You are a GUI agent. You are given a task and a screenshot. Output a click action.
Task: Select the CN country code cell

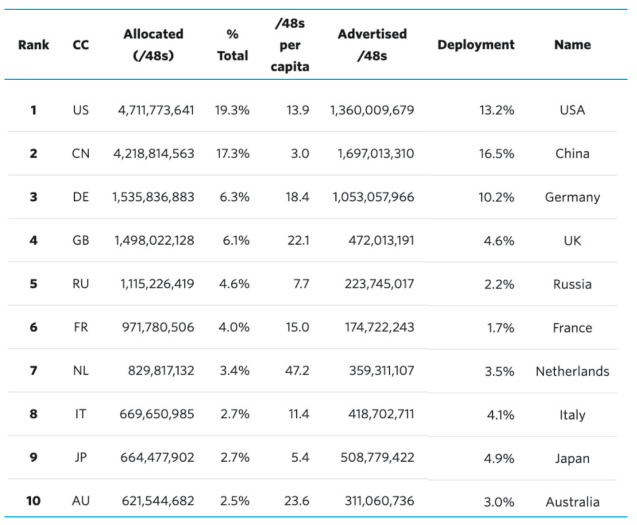click(80, 154)
